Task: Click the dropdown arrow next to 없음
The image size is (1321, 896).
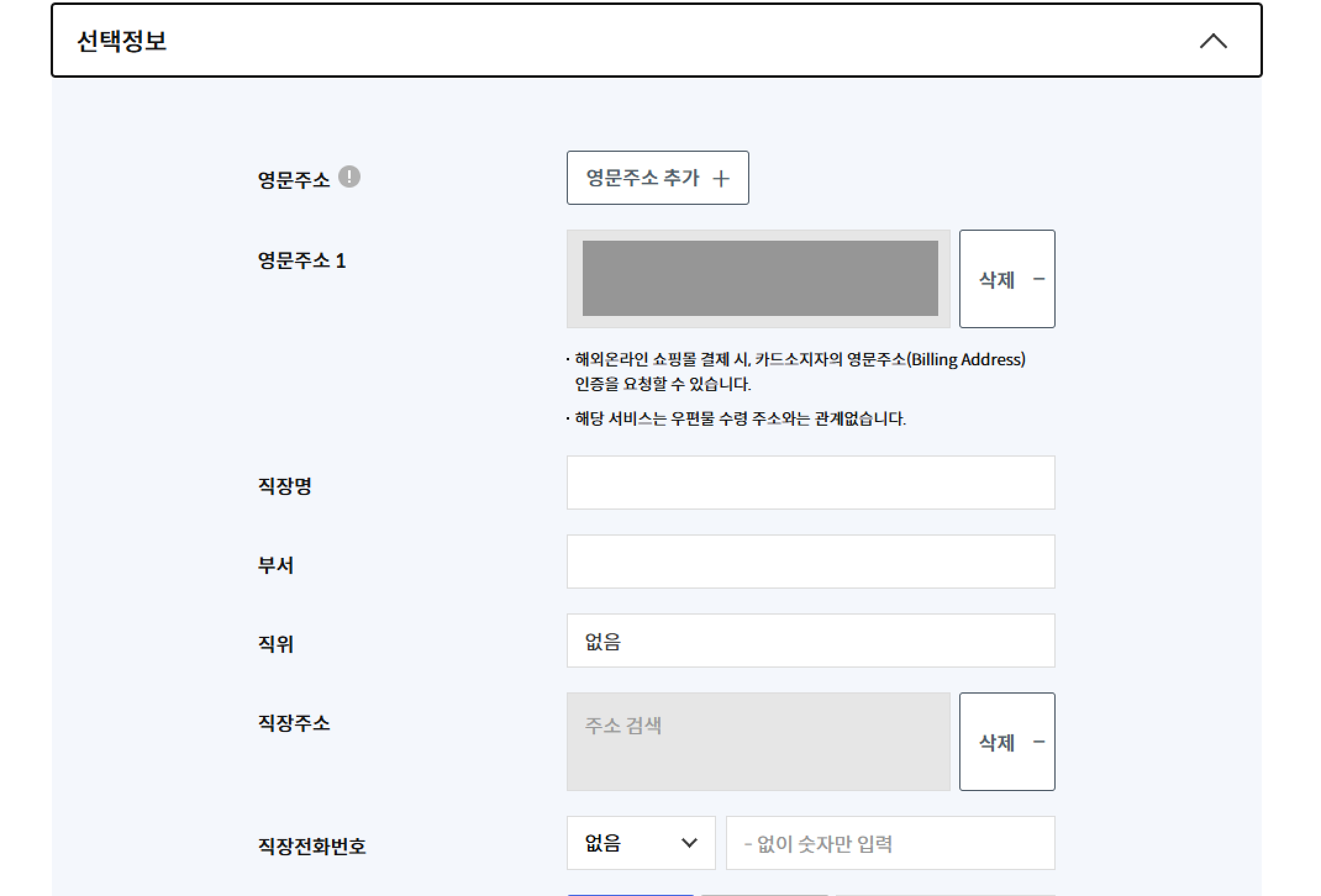Action: (x=689, y=843)
